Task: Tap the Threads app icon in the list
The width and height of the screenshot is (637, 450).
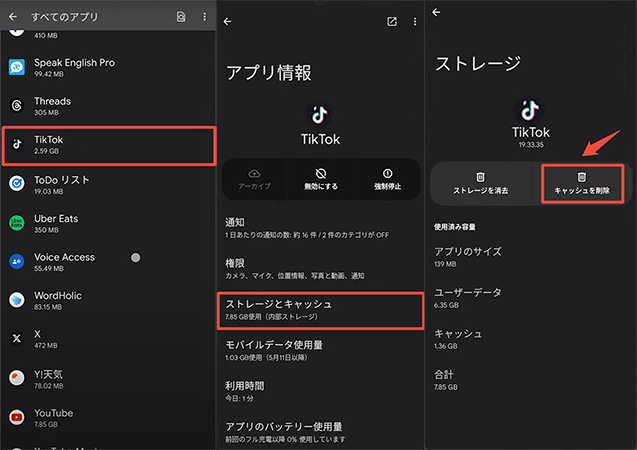Action: [x=17, y=105]
